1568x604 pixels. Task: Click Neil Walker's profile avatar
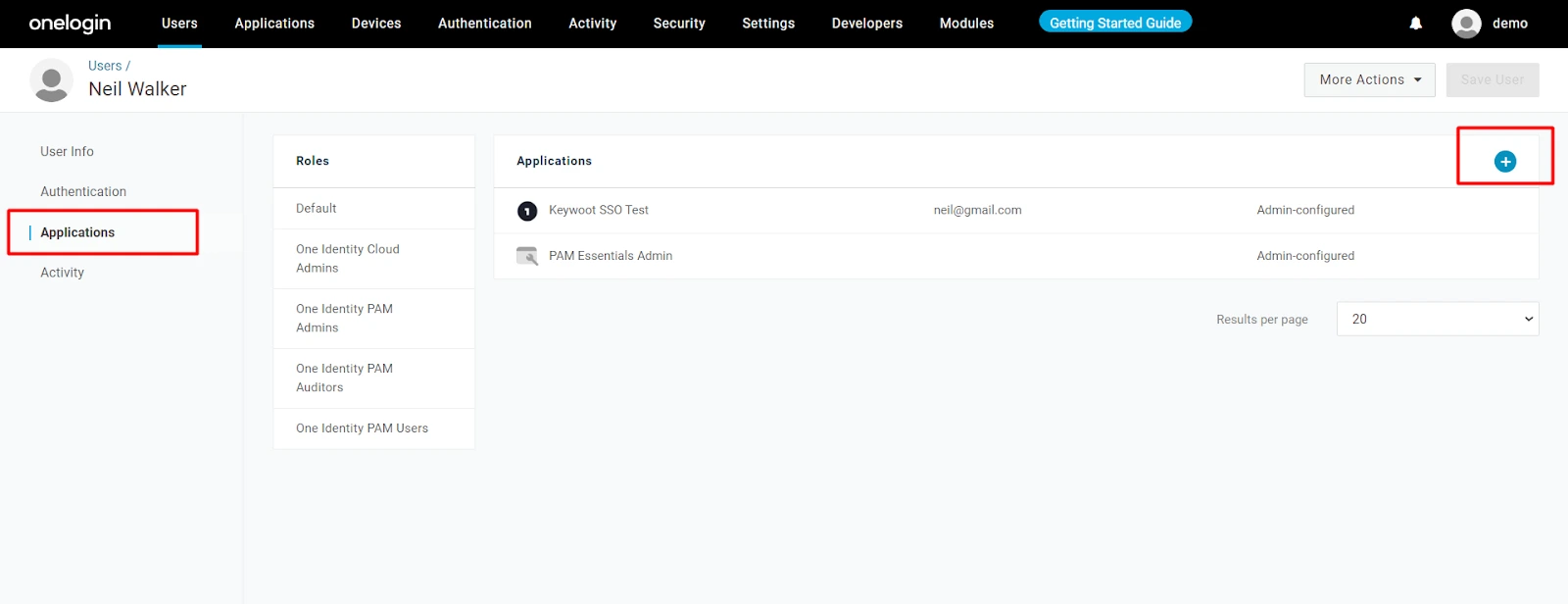pos(52,79)
